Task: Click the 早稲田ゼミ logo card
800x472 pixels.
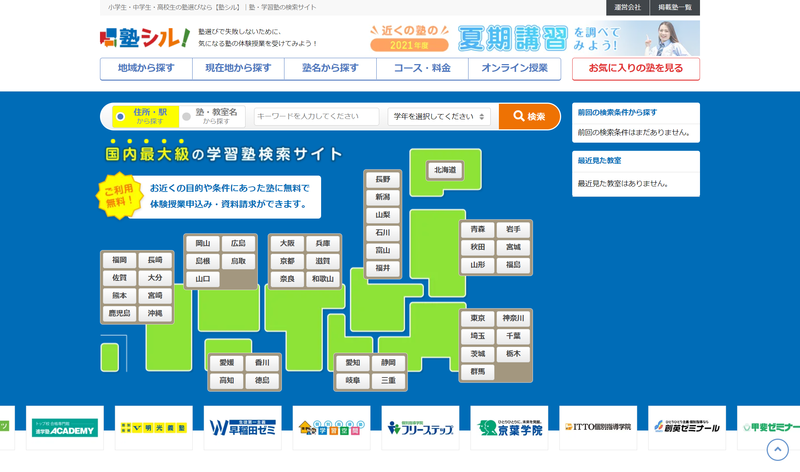Action: pyautogui.click(x=242, y=428)
